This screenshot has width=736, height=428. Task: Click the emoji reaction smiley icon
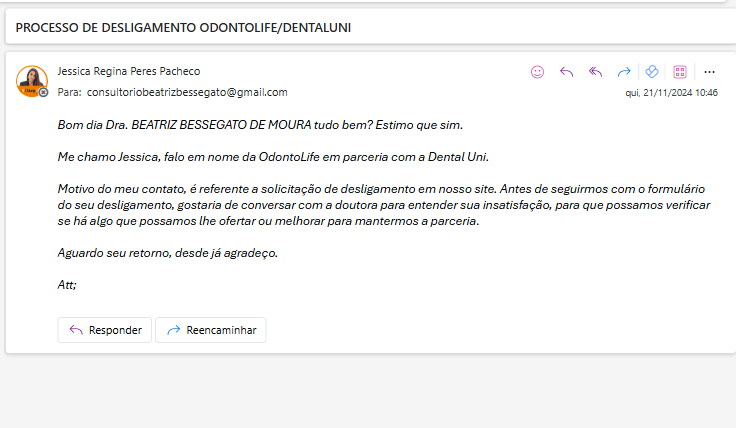pos(538,72)
